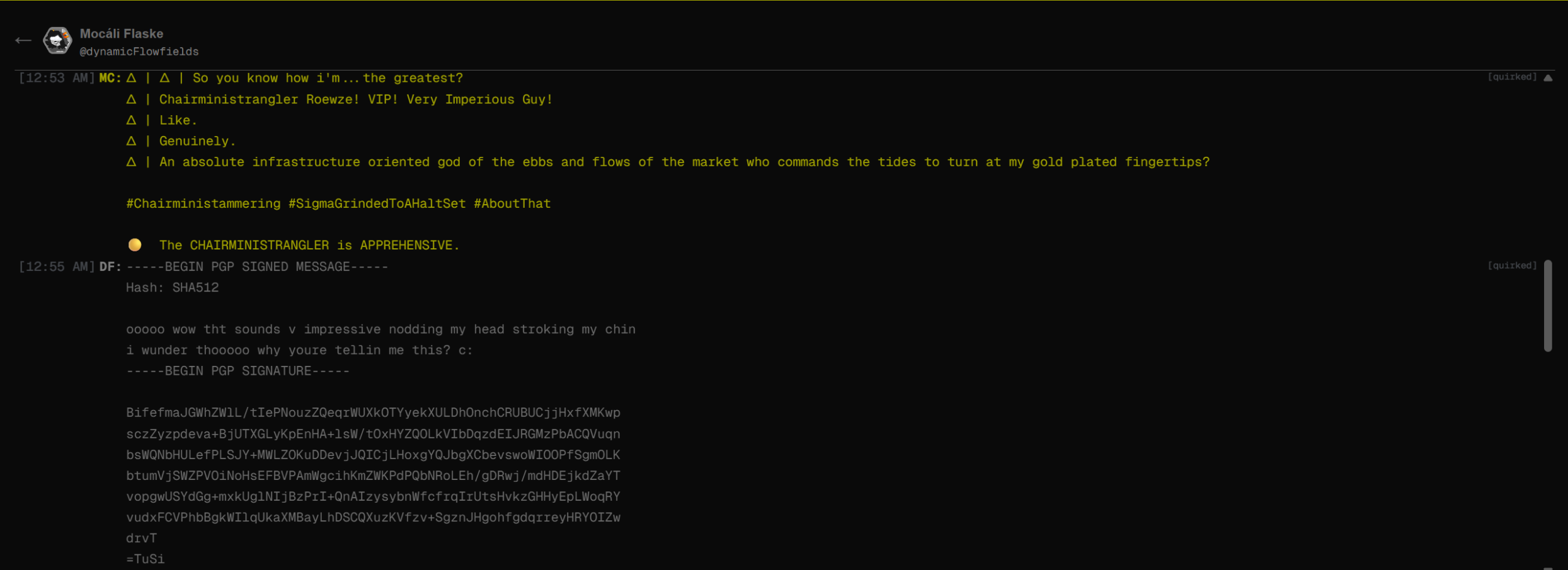This screenshot has width=1568, height=570.
Task: Click the scroll-up arrow at top right
Action: [1548, 77]
